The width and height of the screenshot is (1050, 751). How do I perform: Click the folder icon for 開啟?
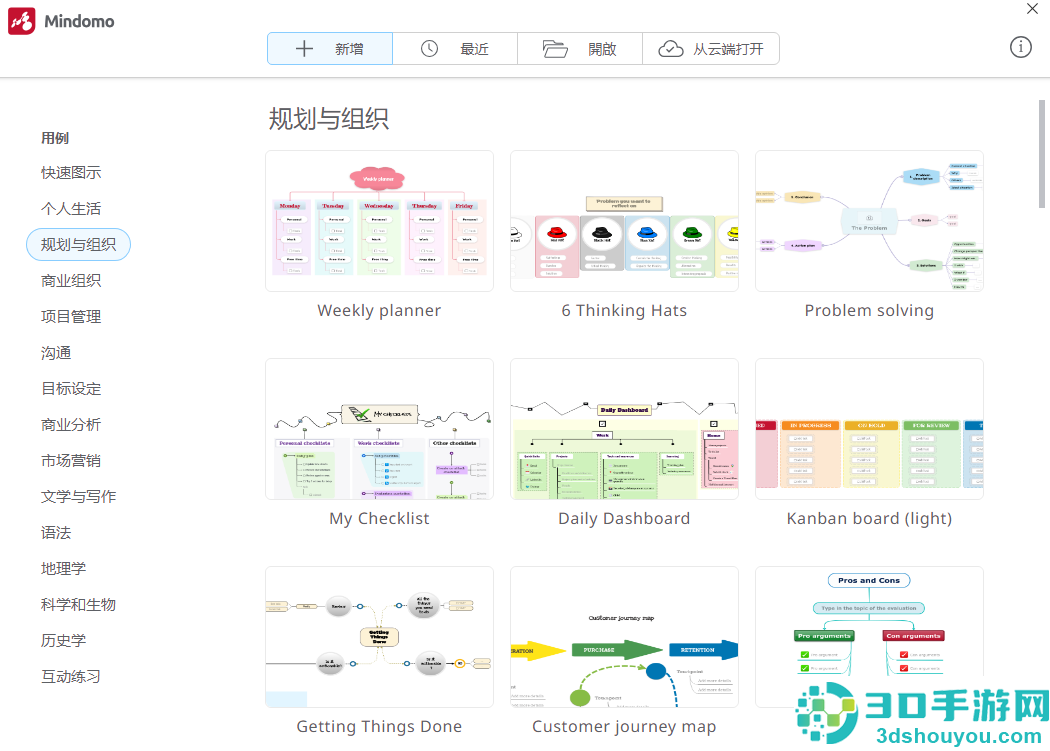(555, 49)
